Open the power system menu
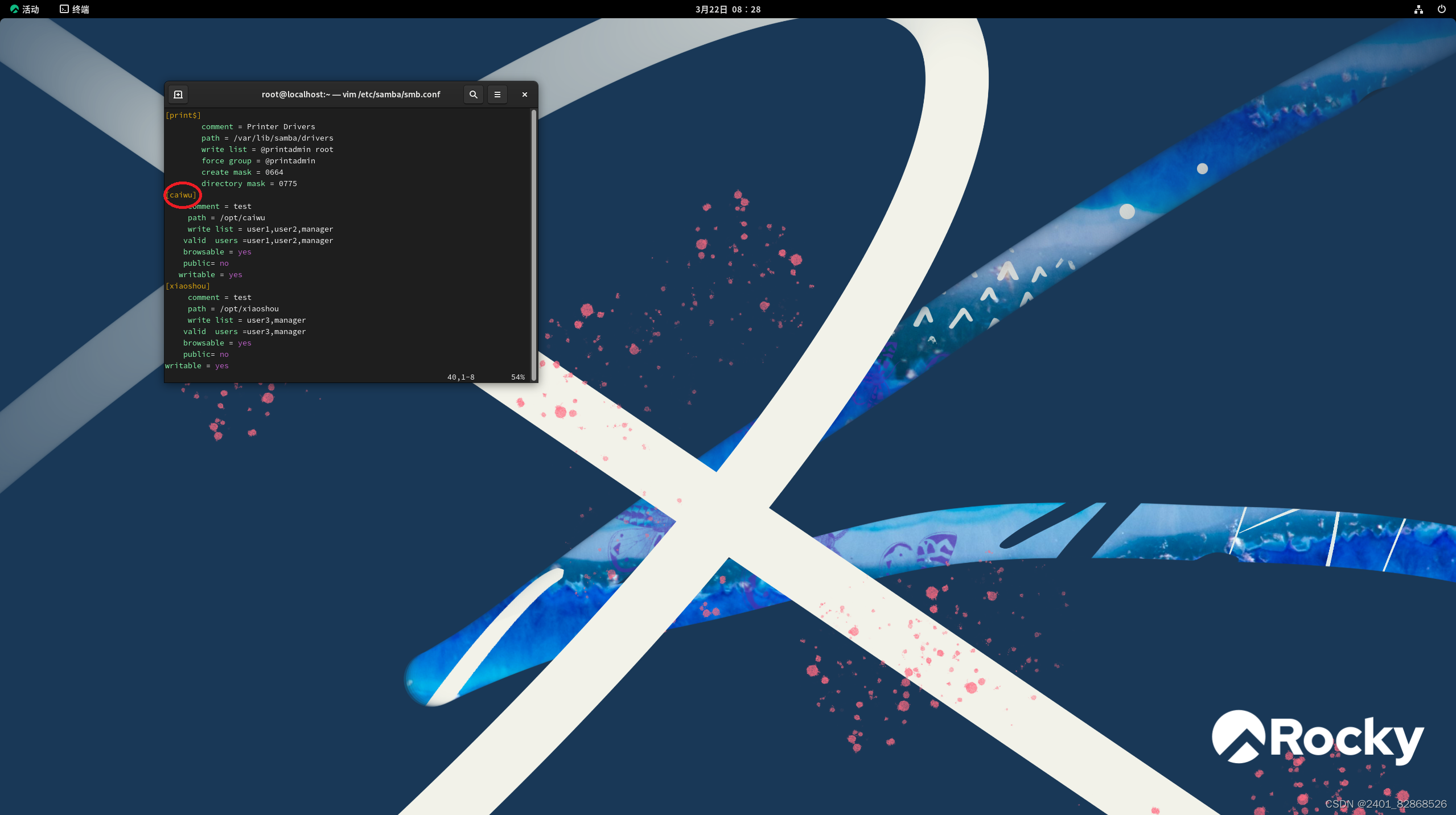 click(1441, 9)
